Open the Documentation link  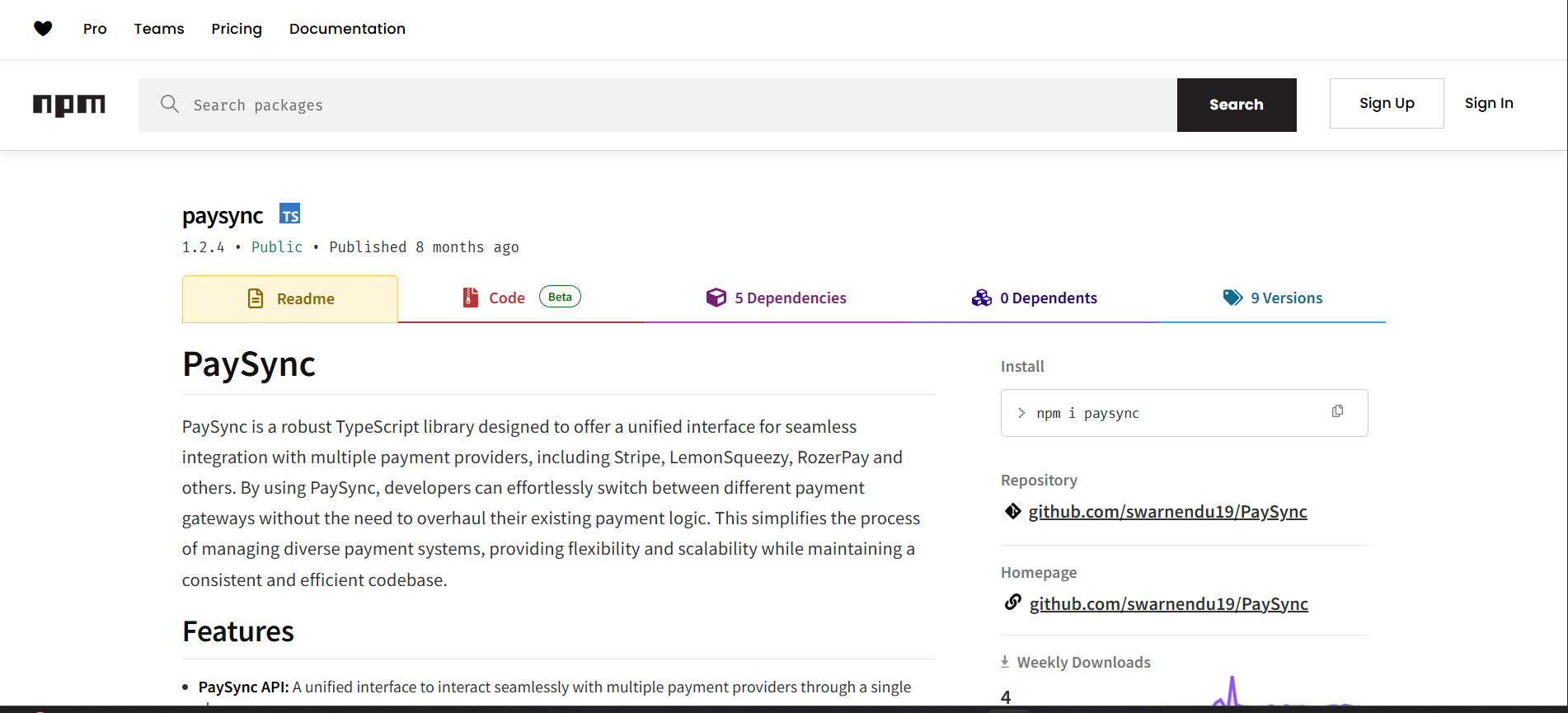click(347, 29)
